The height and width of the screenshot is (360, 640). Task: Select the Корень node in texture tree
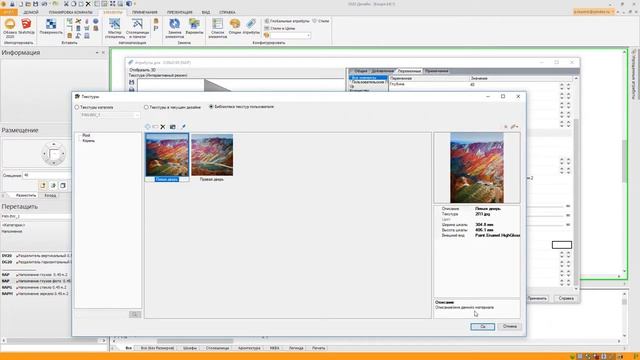[x=89, y=140]
